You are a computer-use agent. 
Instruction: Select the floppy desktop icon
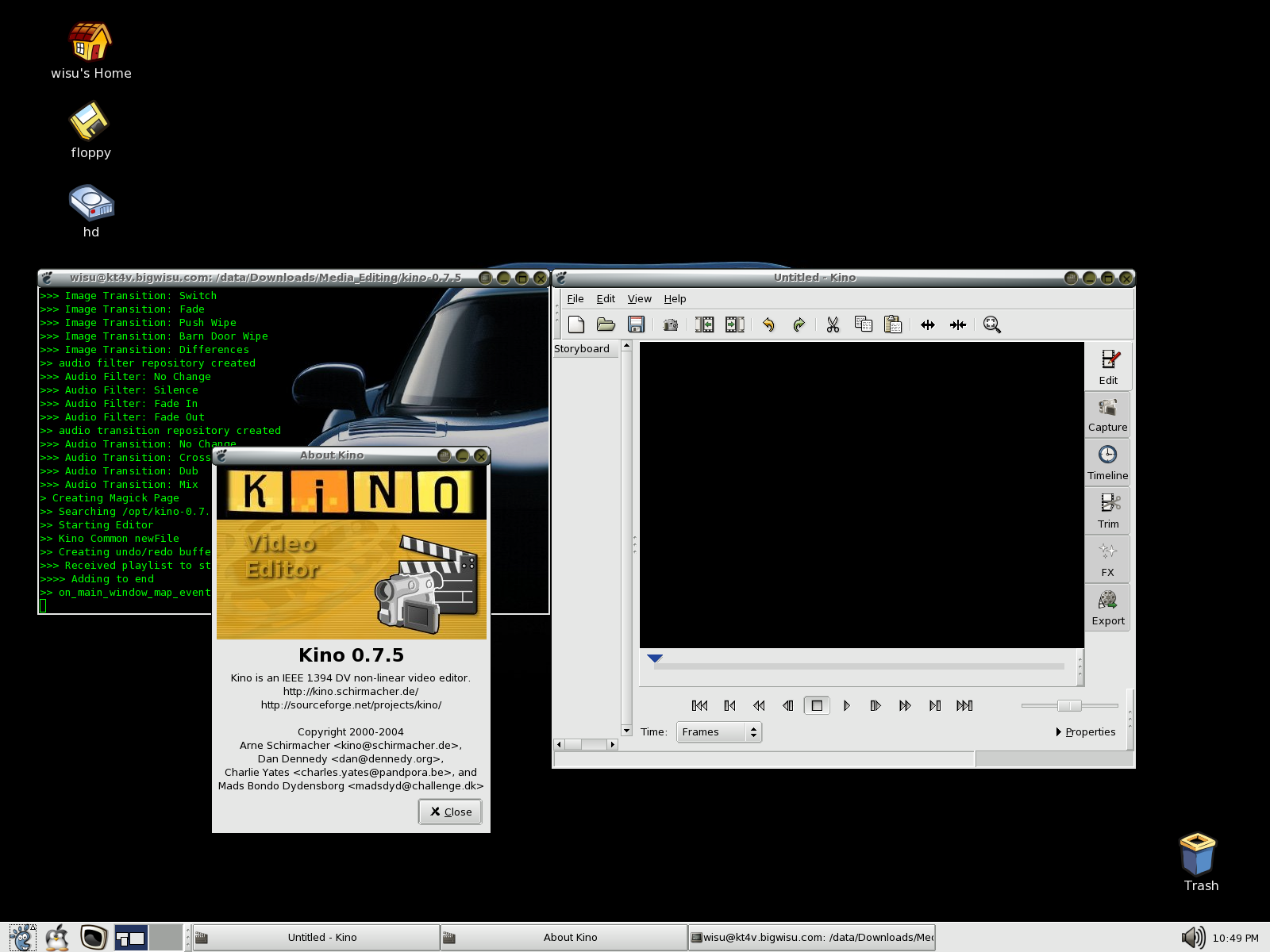click(x=90, y=131)
